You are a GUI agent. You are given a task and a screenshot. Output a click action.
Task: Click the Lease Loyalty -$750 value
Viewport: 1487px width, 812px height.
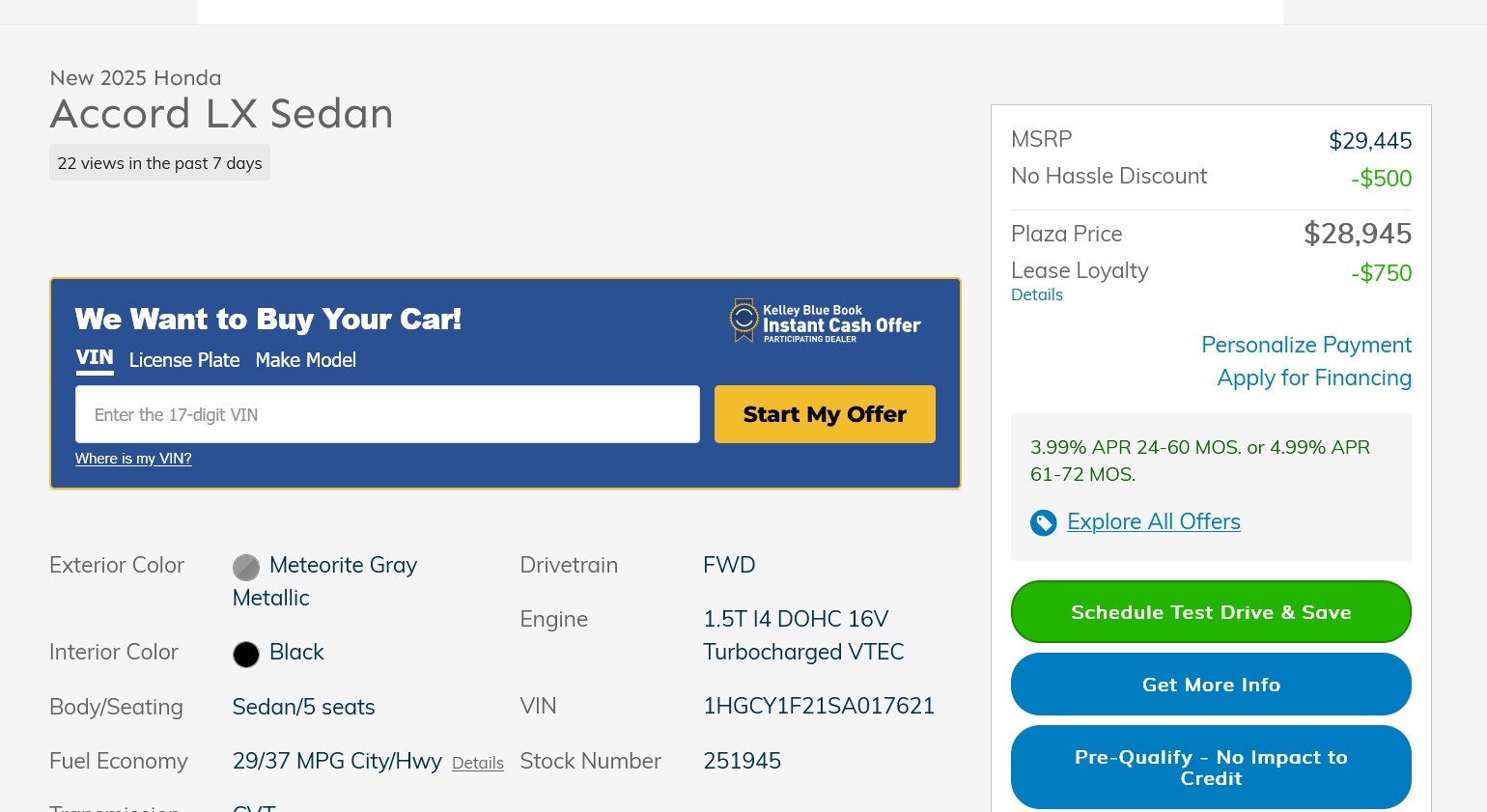(1381, 273)
